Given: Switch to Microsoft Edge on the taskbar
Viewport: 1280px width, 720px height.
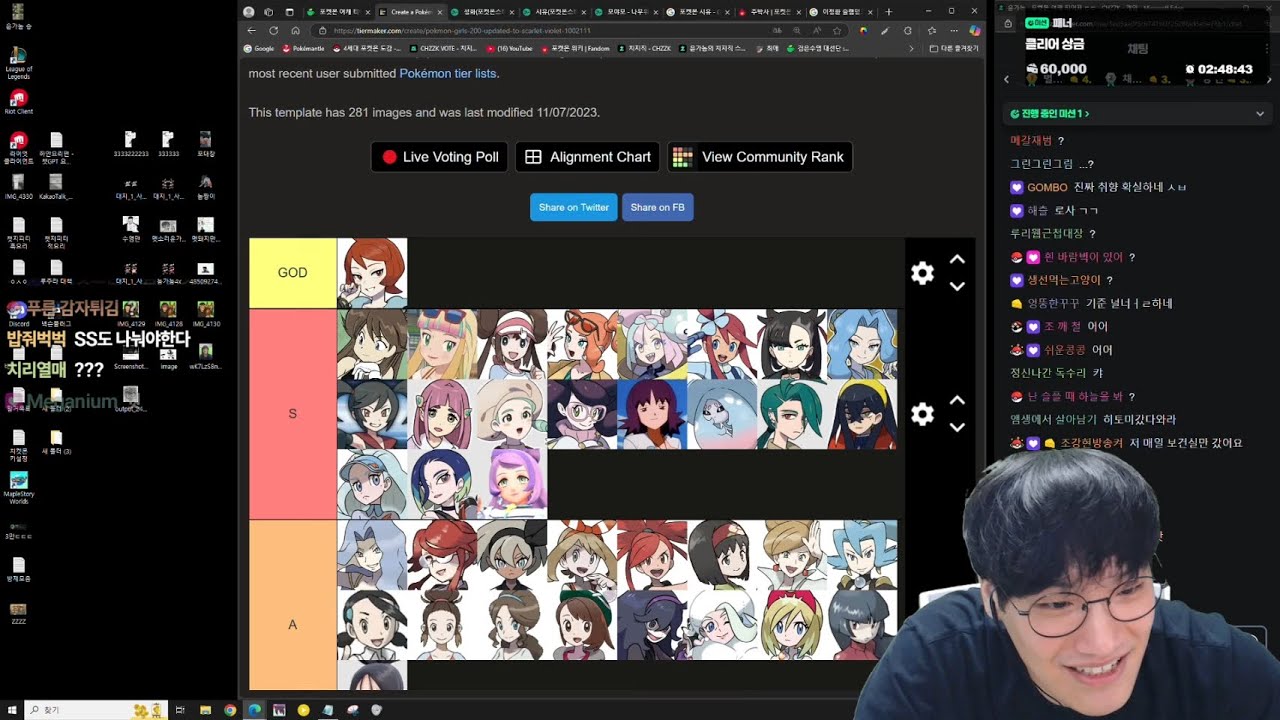Looking at the screenshot, I should pos(255,710).
